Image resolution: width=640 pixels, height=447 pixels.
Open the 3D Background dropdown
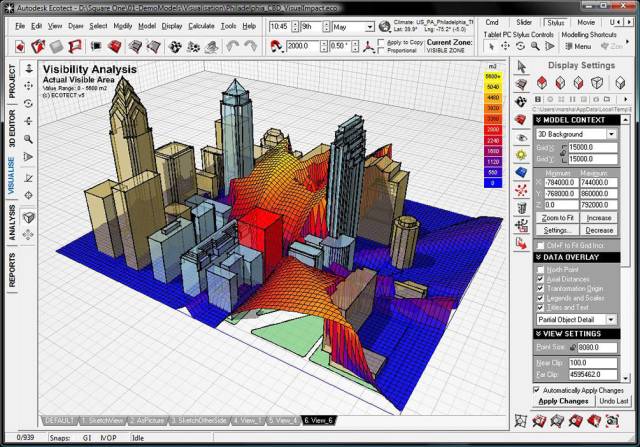coord(576,134)
